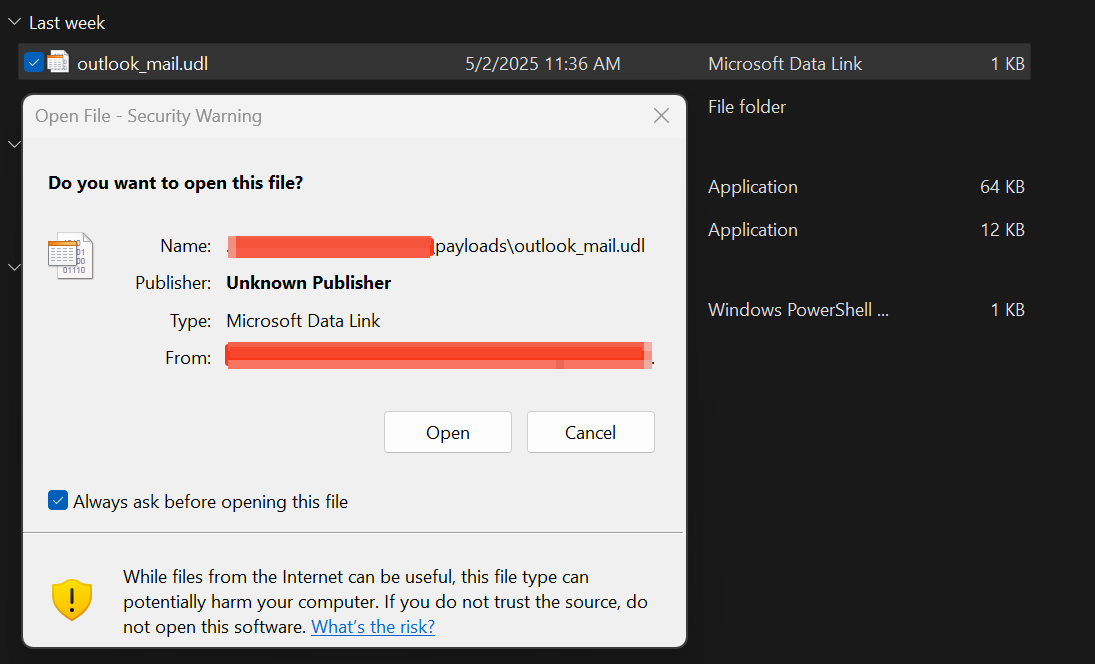Select the File folder row
1095x664 pixels.
(747, 107)
